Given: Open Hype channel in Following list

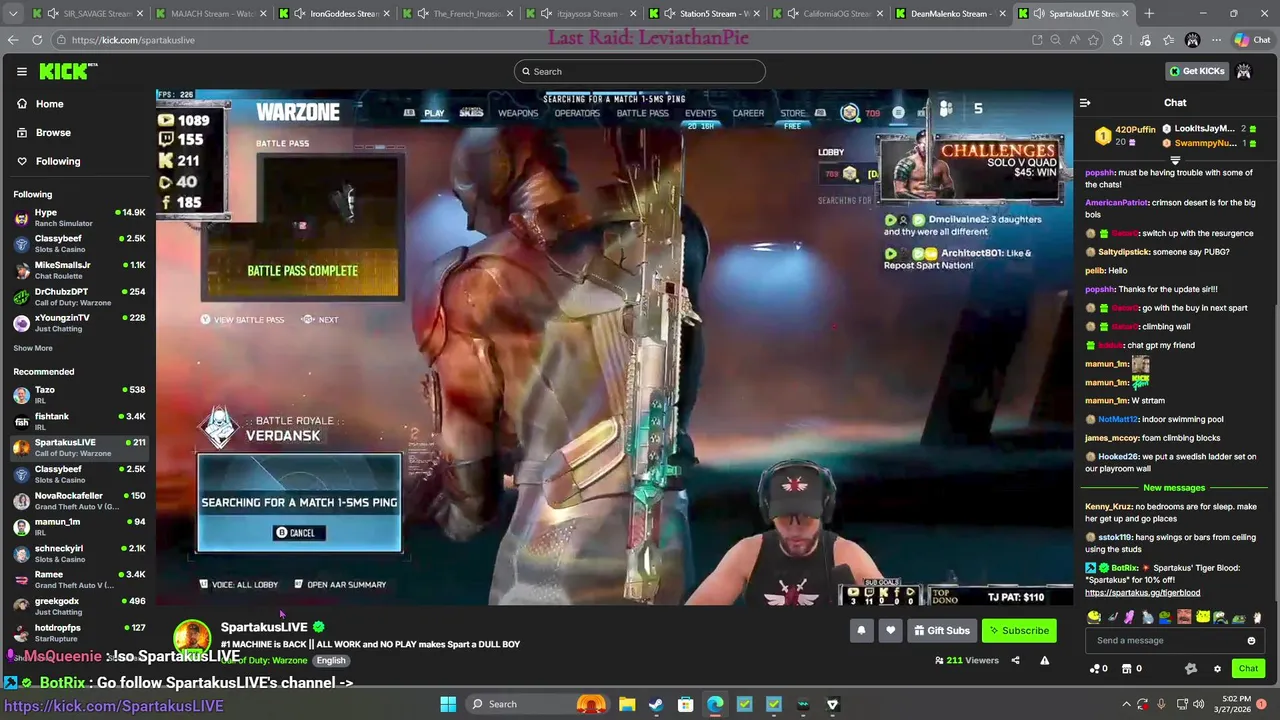Looking at the screenshot, I should click(x=78, y=218).
